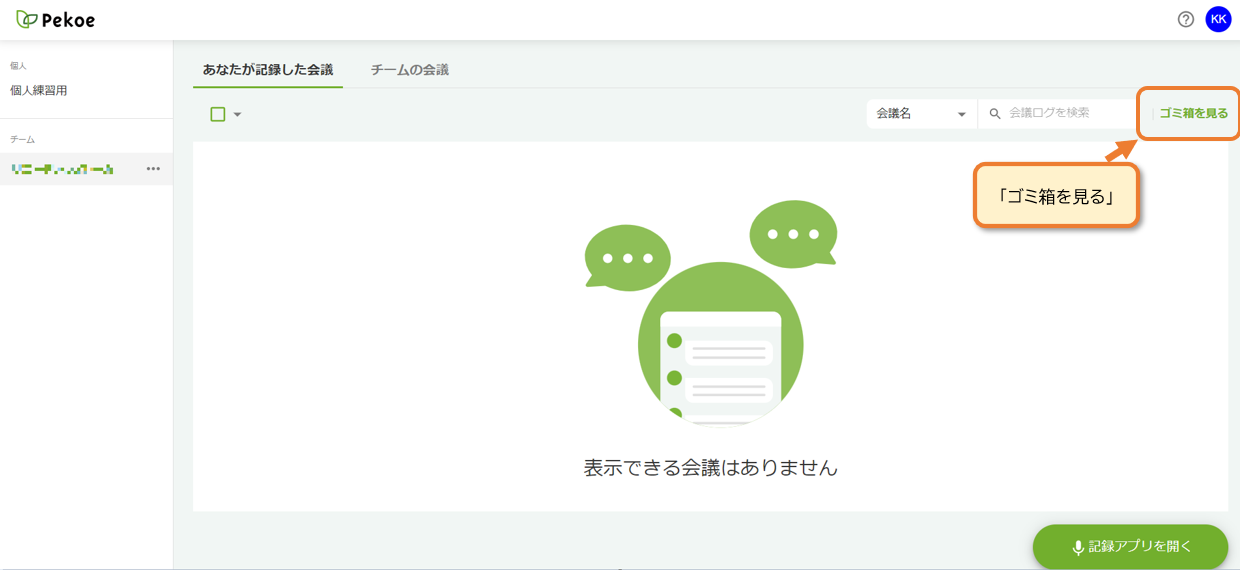This screenshot has width=1240, height=574.
Task: Tick the select-all meetings checkbox
Action: [x=218, y=114]
